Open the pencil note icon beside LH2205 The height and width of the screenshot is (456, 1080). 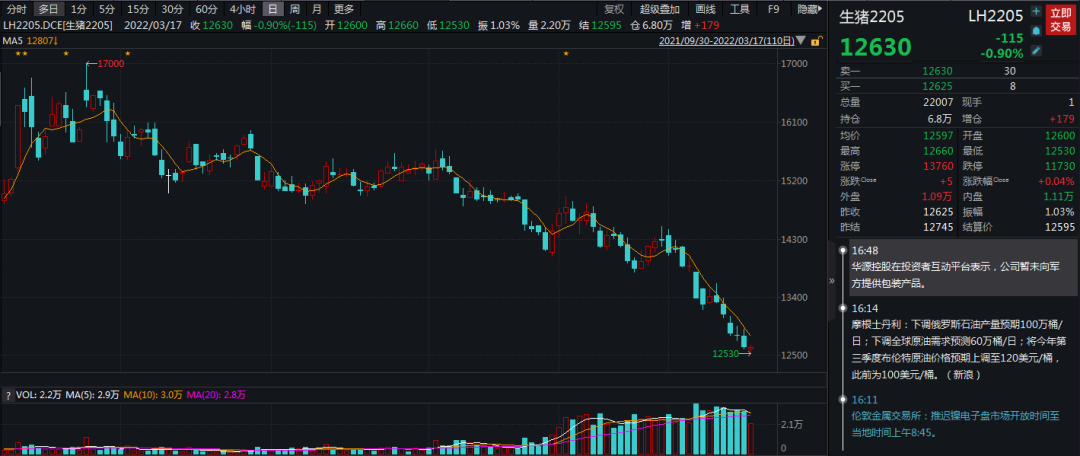click(1036, 50)
